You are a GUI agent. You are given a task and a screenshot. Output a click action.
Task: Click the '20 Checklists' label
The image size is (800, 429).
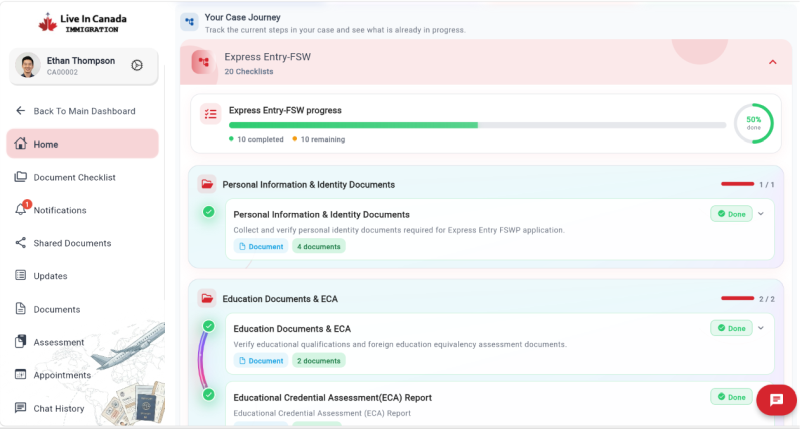[x=248, y=71]
